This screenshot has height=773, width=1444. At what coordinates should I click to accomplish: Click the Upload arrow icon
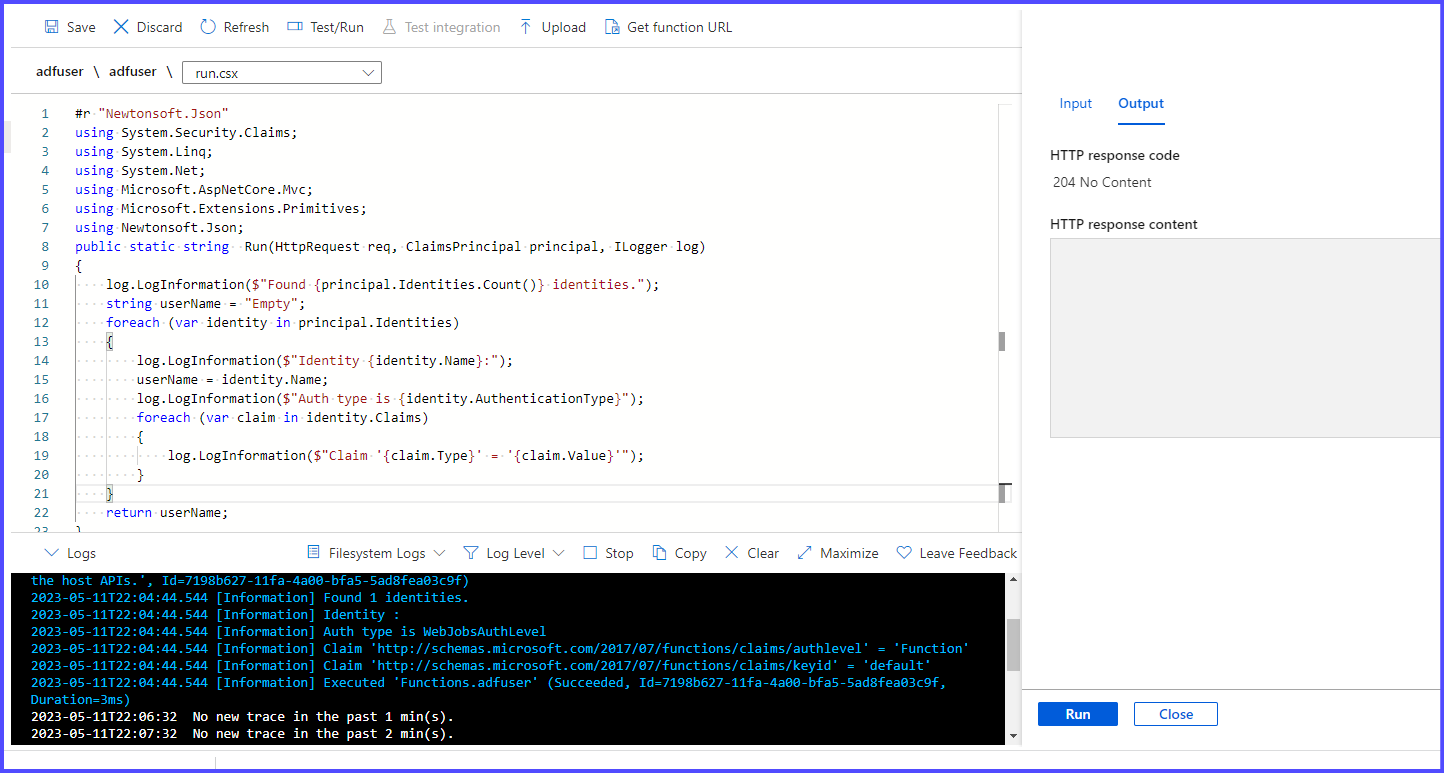[x=526, y=27]
